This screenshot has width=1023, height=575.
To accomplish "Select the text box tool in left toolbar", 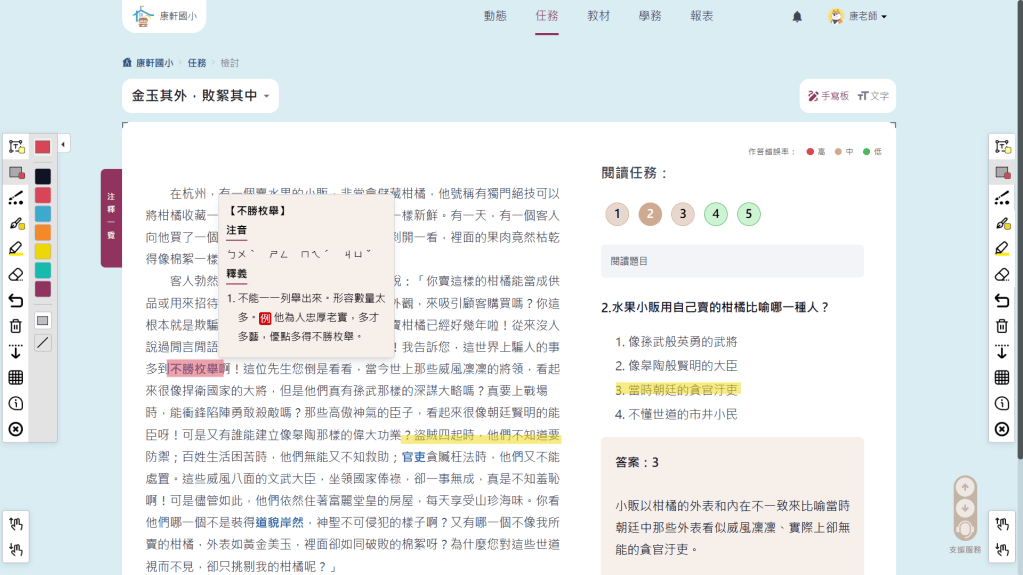I will (x=16, y=146).
